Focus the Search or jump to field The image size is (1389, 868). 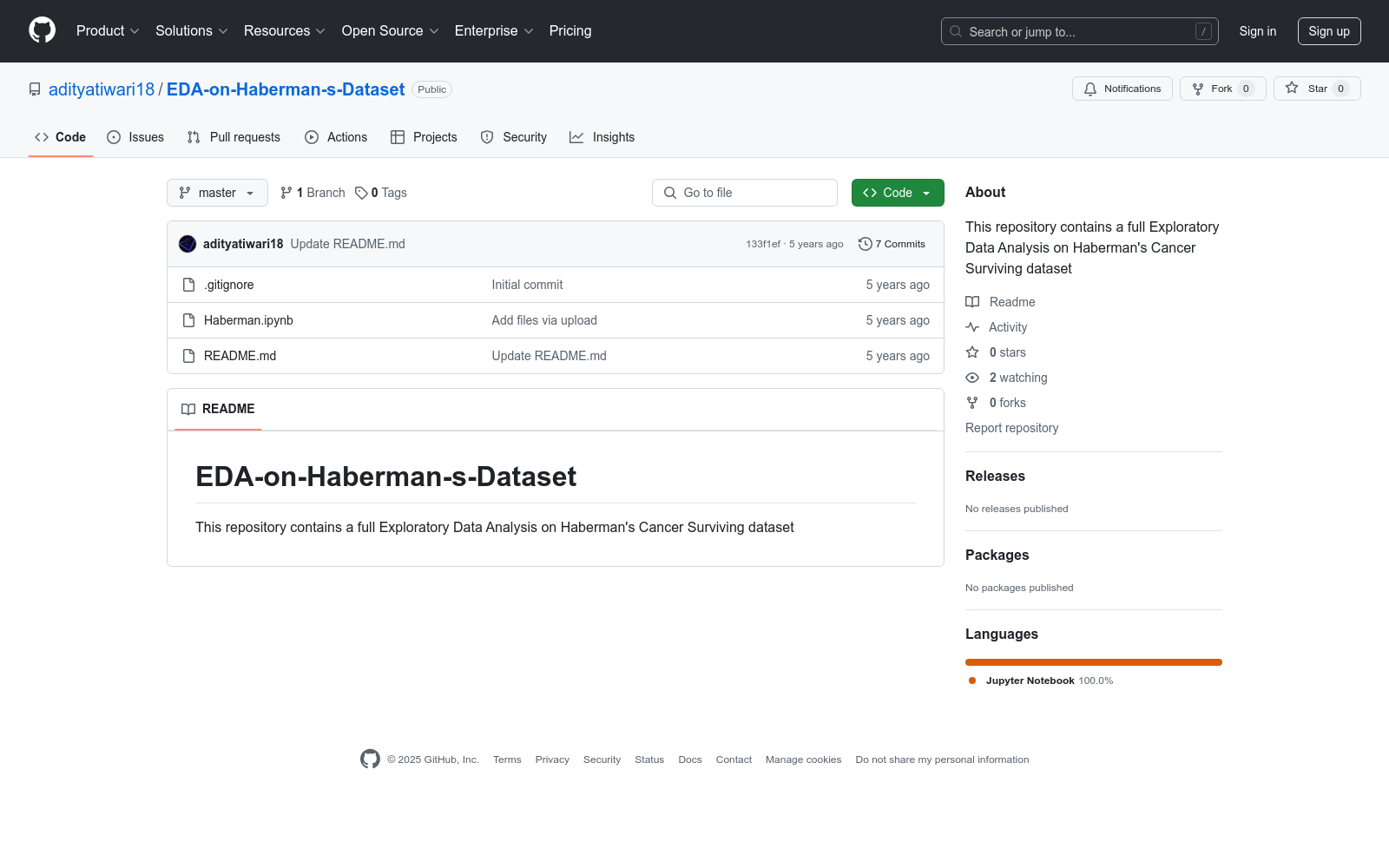[x=1080, y=31]
